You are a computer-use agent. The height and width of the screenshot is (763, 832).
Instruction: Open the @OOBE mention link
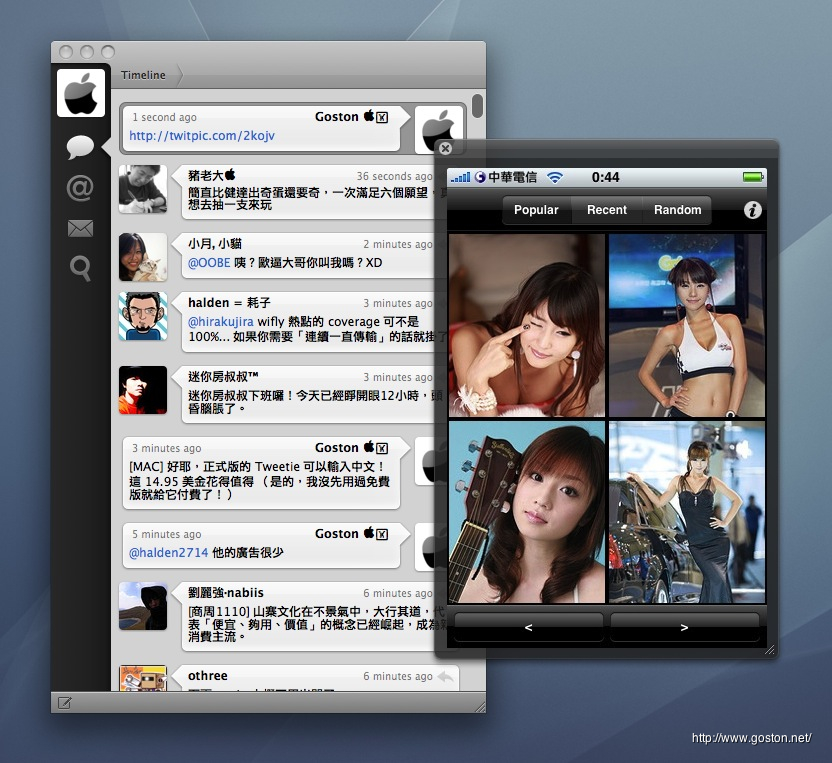click(209, 263)
